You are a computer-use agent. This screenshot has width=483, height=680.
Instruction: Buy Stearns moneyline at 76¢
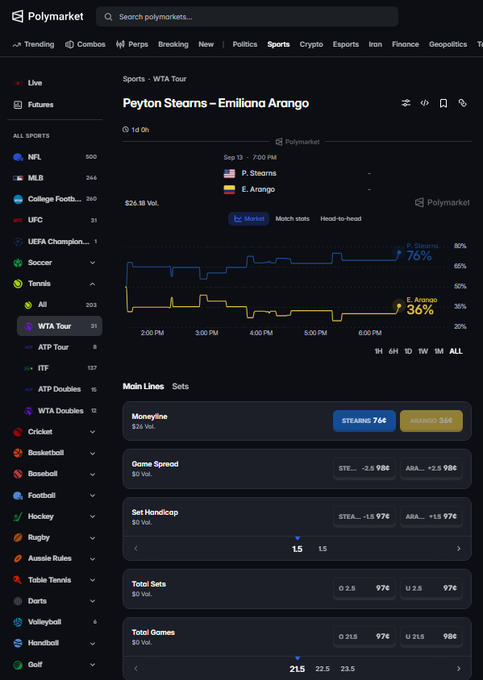coord(364,421)
